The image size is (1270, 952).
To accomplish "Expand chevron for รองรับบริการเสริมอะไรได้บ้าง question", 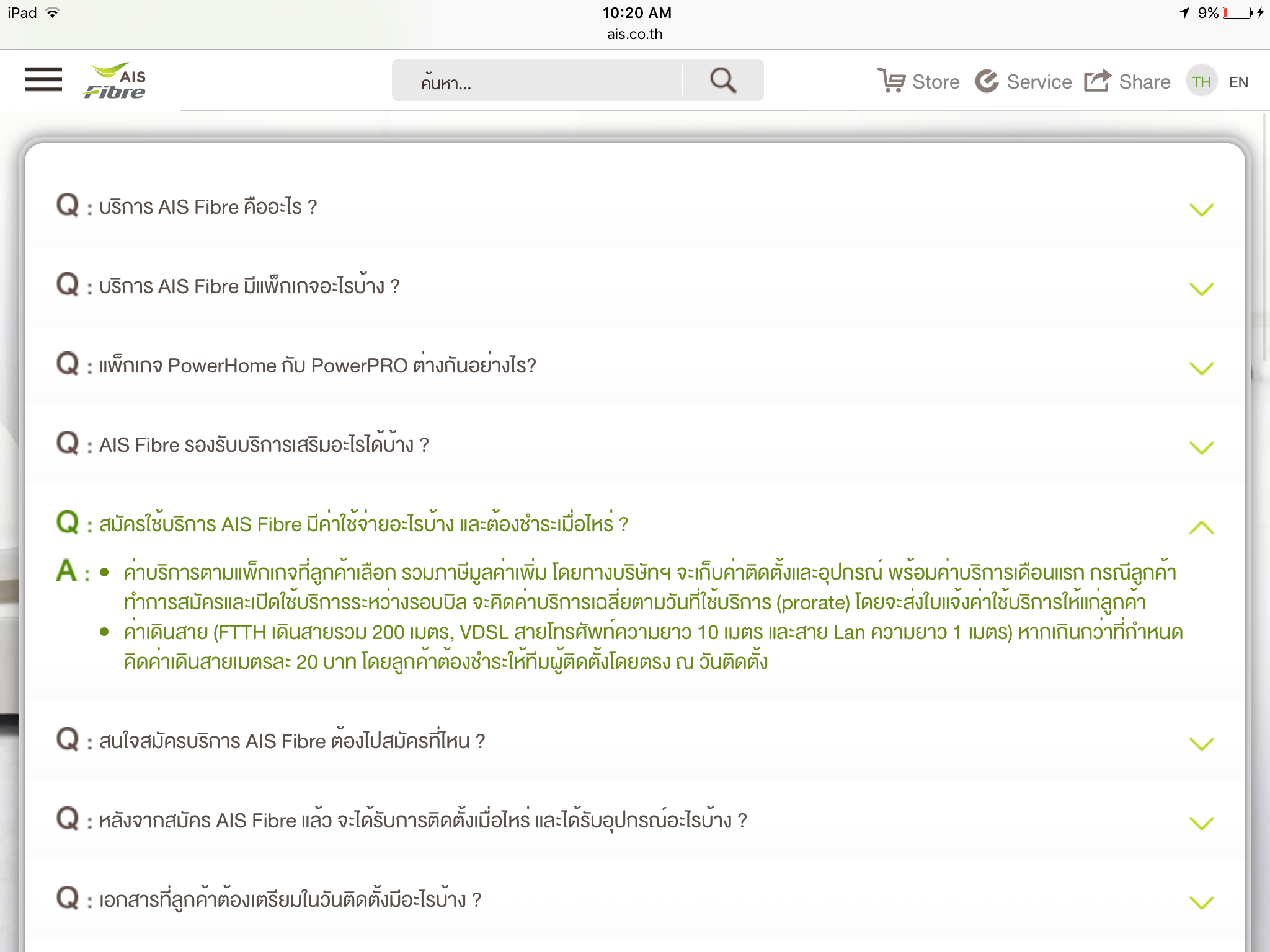I will click(1202, 447).
